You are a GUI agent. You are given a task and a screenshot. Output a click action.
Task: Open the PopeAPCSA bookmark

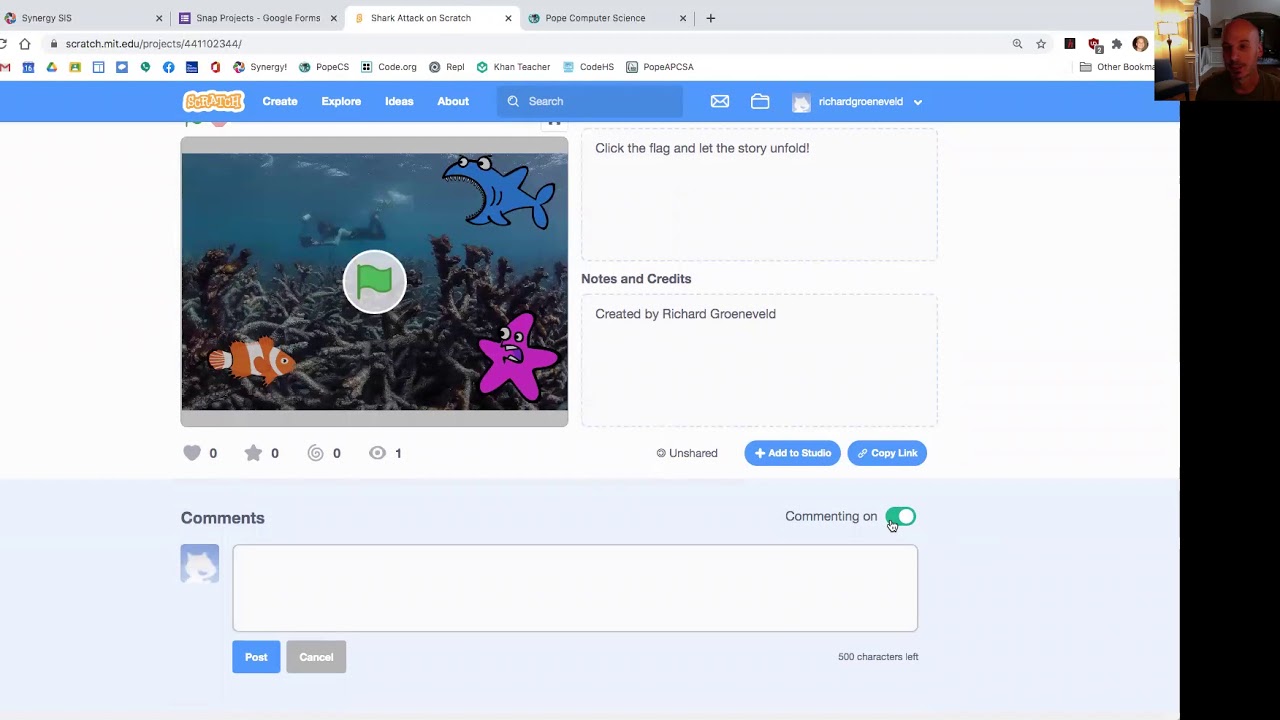(660, 67)
